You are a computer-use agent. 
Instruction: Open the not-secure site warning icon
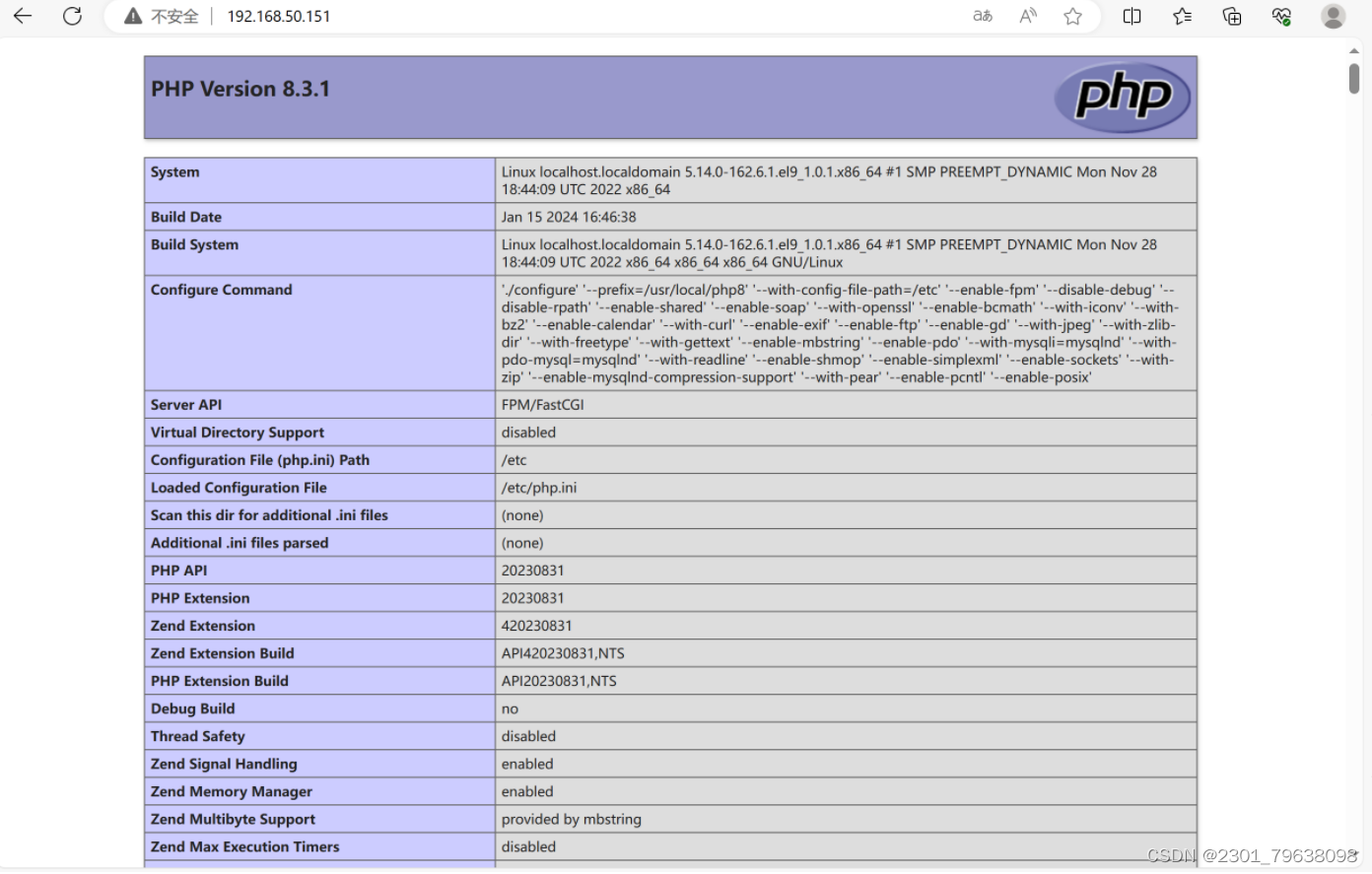(133, 16)
